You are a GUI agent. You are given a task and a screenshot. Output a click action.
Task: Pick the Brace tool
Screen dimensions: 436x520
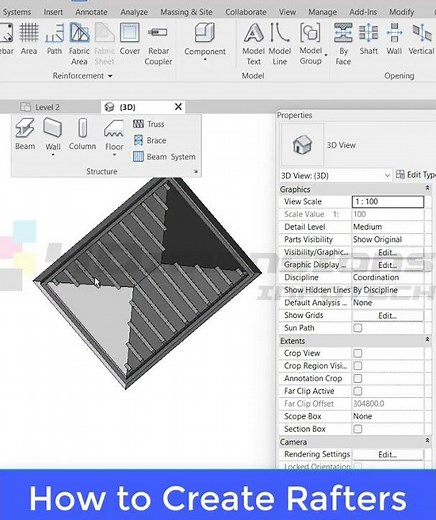tap(149, 140)
